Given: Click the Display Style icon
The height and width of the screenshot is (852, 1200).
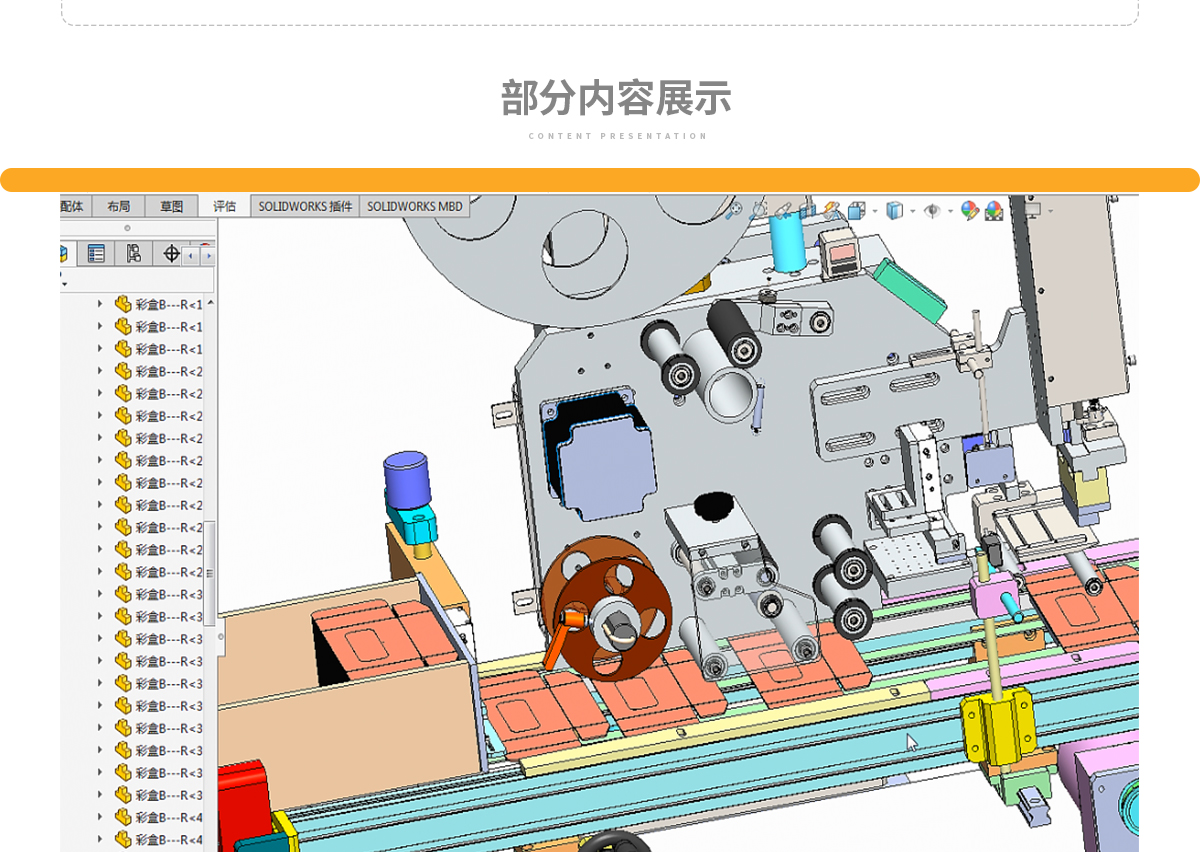Looking at the screenshot, I should point(895,210).
